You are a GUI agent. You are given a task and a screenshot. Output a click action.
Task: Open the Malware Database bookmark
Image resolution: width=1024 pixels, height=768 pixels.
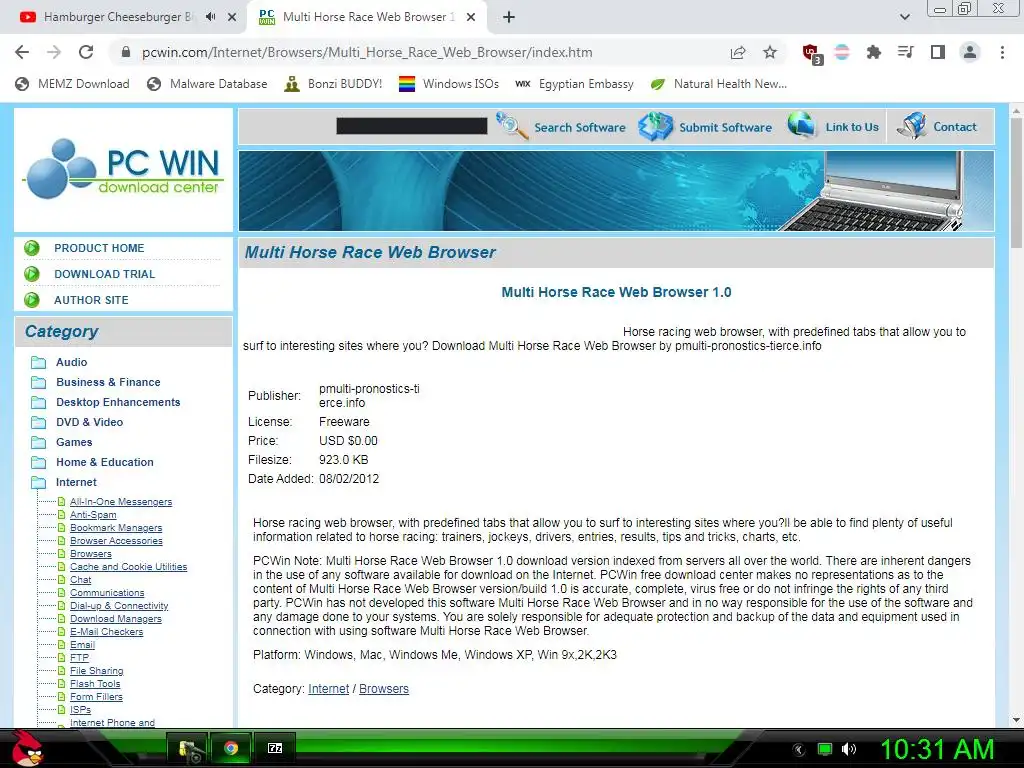point(207,84)
